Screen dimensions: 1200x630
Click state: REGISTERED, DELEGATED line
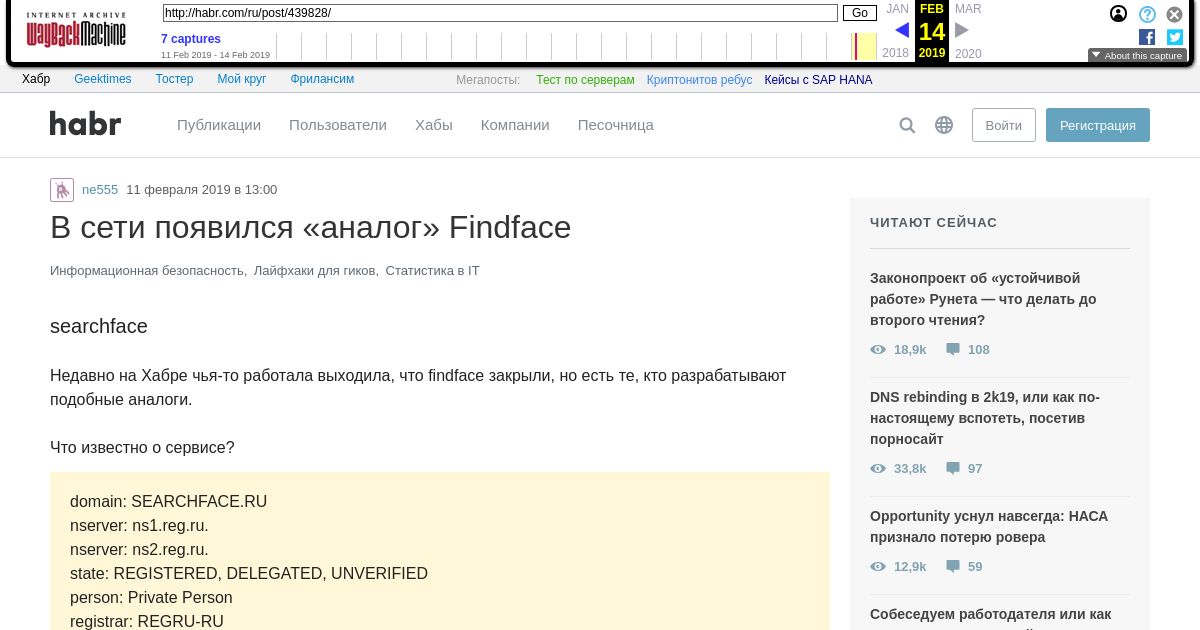tap(249, 574)
